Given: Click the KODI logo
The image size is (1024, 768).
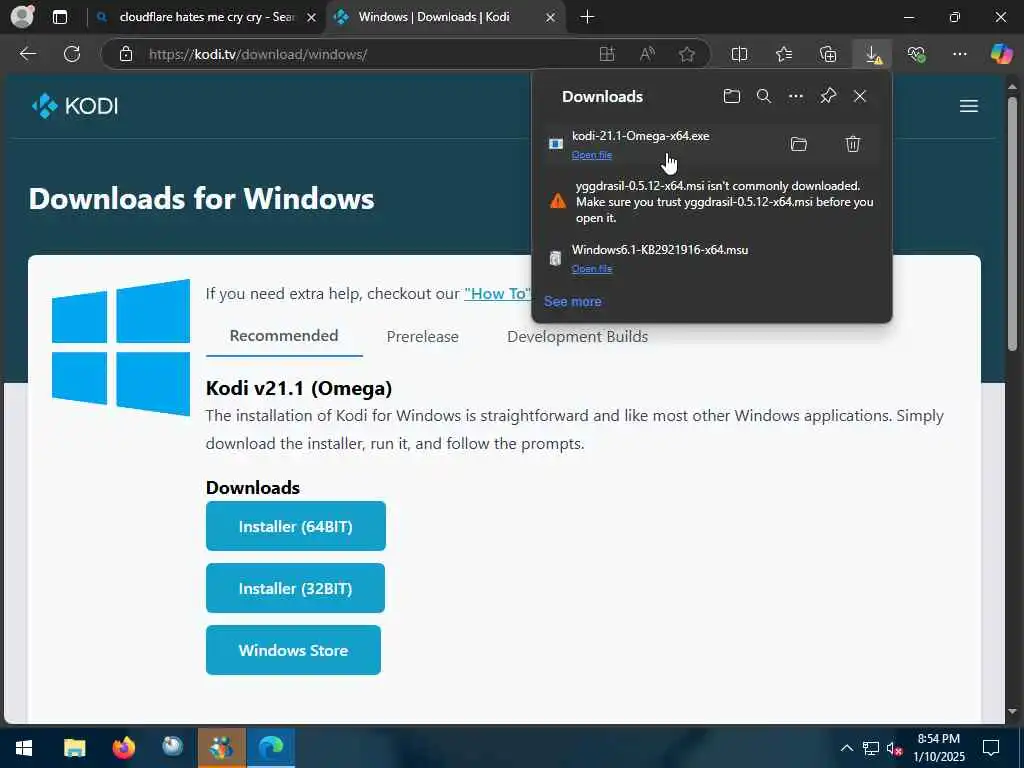Looking at the screenshot, I should coord(74,106).
